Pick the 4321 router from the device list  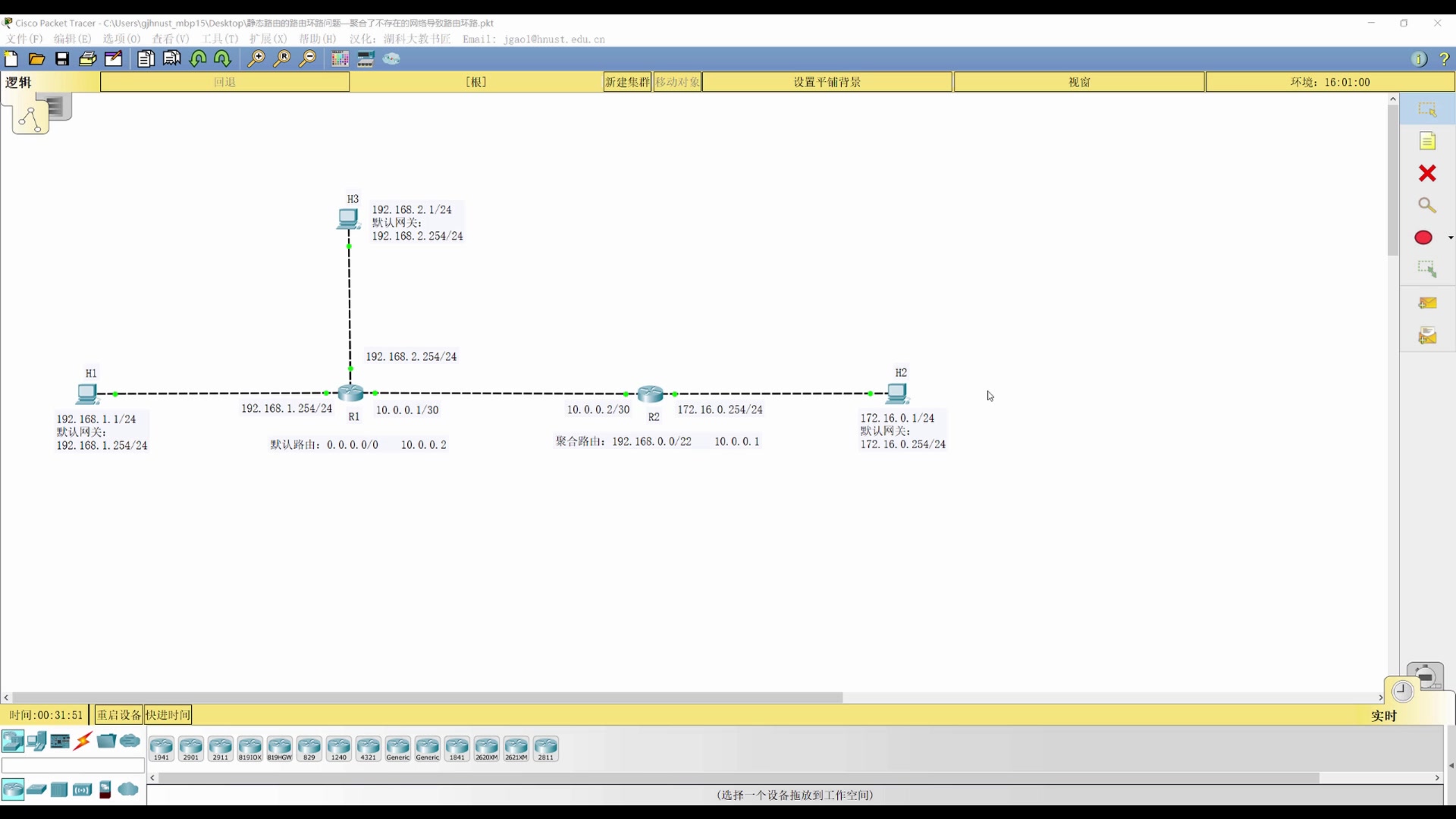pyautogui.click(x=369, y=748)
